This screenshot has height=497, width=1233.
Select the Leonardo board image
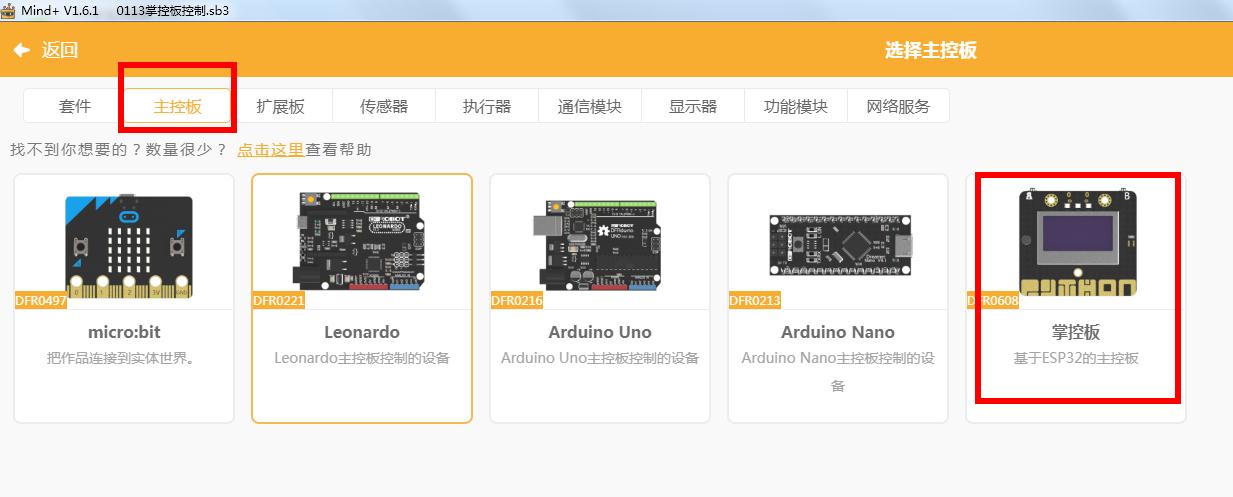(361, 240)
